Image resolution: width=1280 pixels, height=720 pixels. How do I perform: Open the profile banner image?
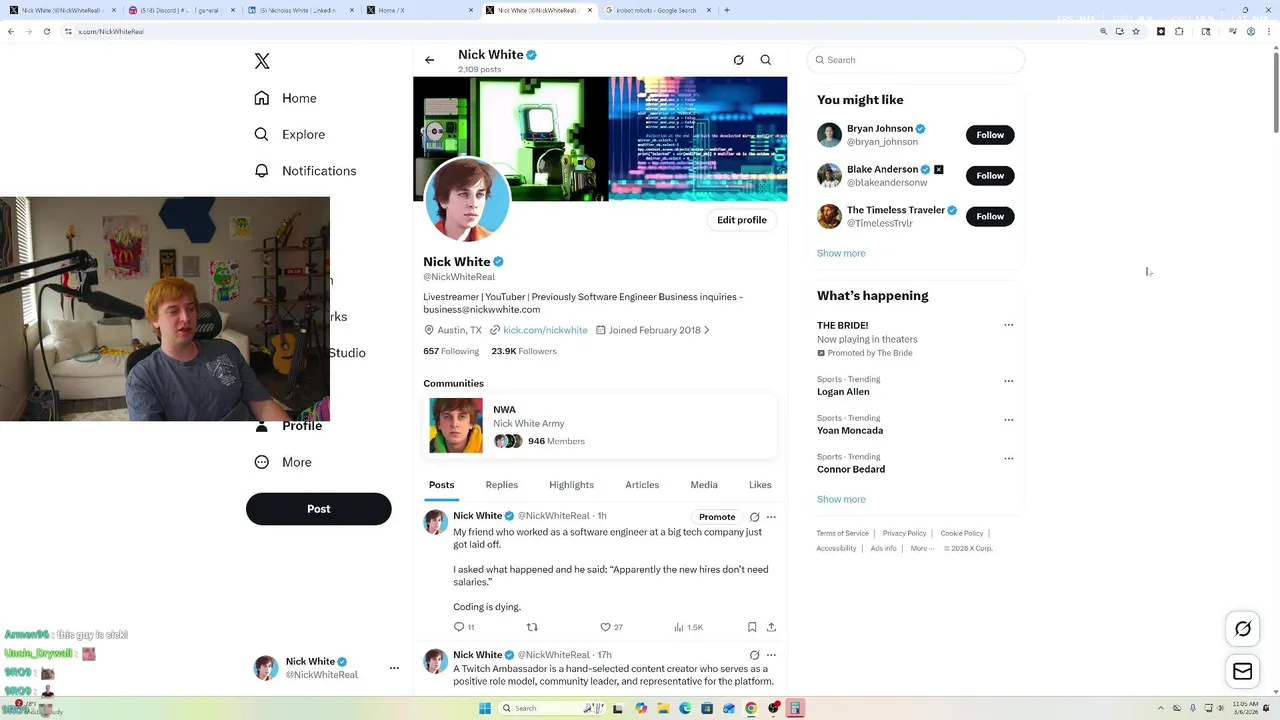tap(600, 138)
